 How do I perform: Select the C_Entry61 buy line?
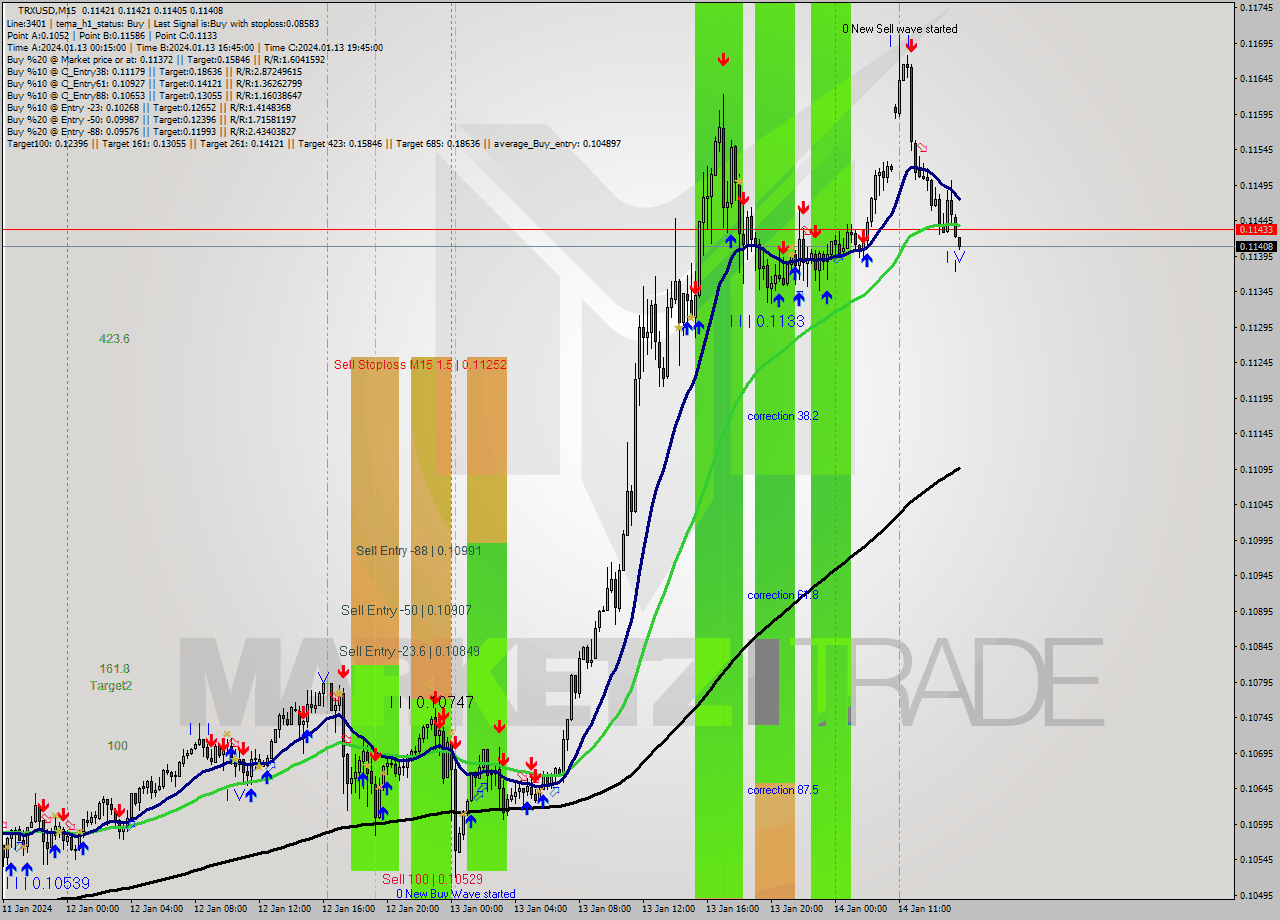pyautogui.click(x=154, y=83)
